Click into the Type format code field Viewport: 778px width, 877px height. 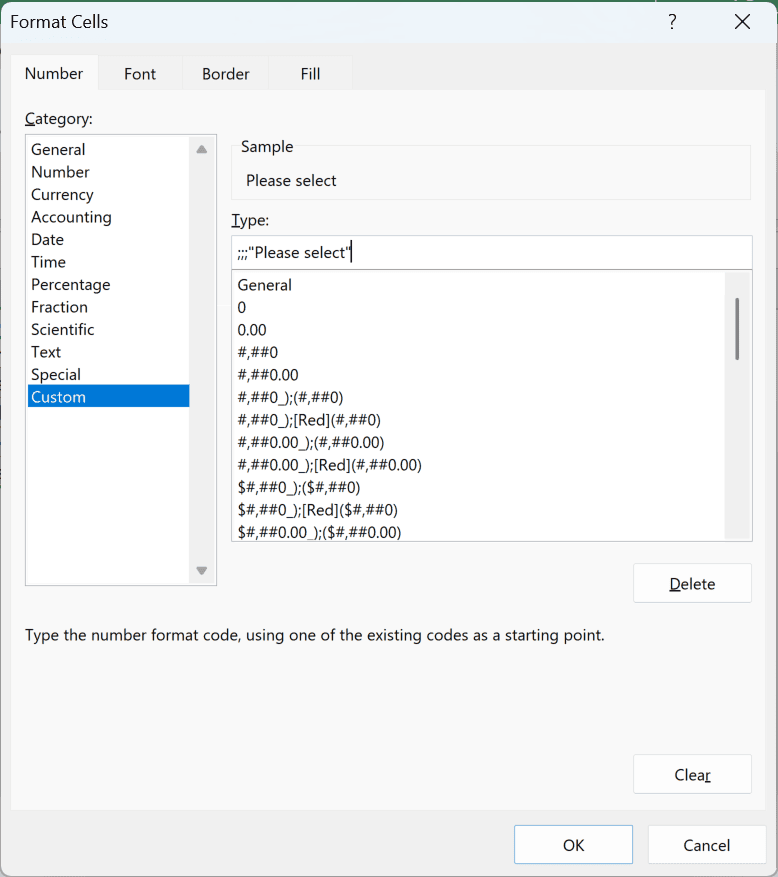pos(492,252)
